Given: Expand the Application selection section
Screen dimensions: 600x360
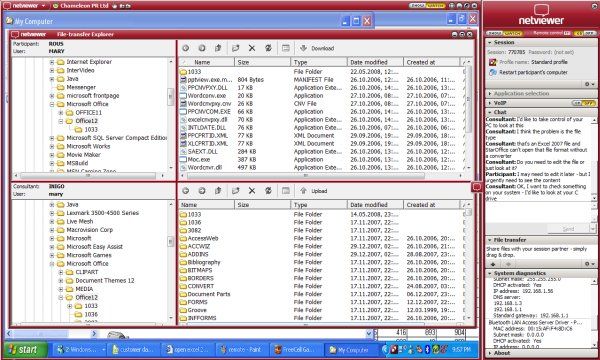Looking at the screenshot, I should tap(490, 93).
